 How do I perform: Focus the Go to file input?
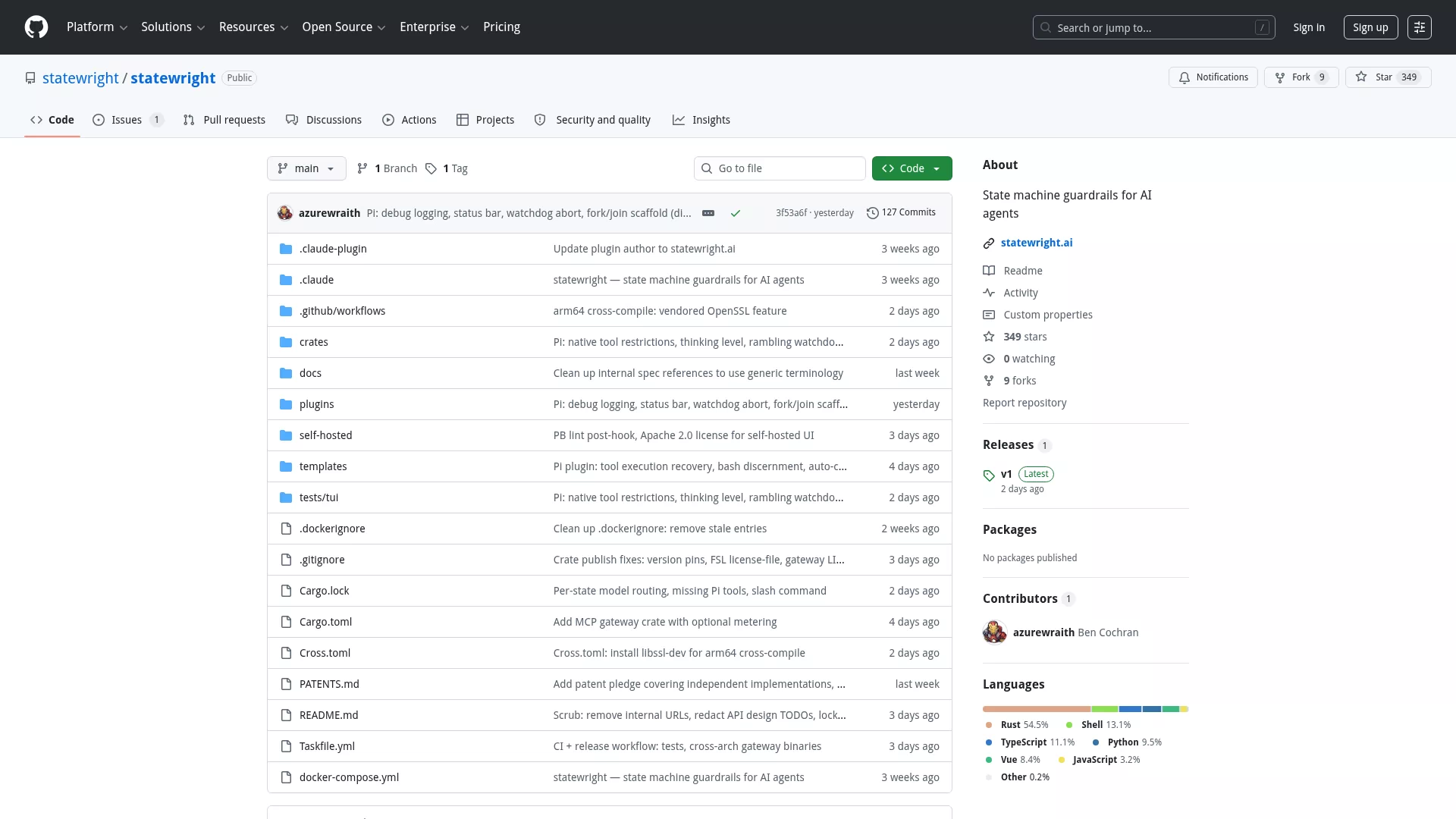(x=780, y=168)
